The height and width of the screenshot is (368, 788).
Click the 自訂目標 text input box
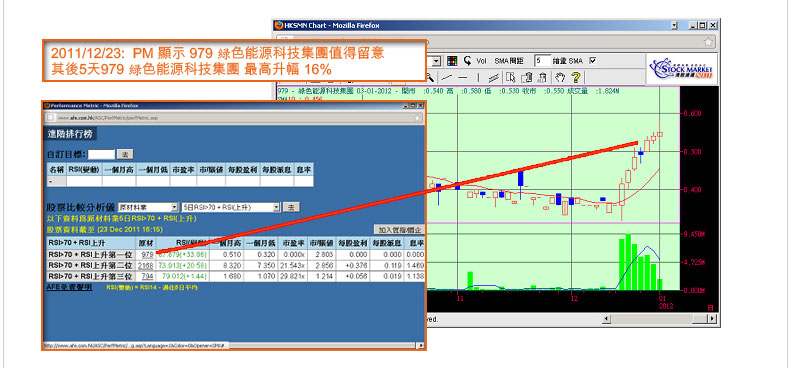click(x=101, y=154)
